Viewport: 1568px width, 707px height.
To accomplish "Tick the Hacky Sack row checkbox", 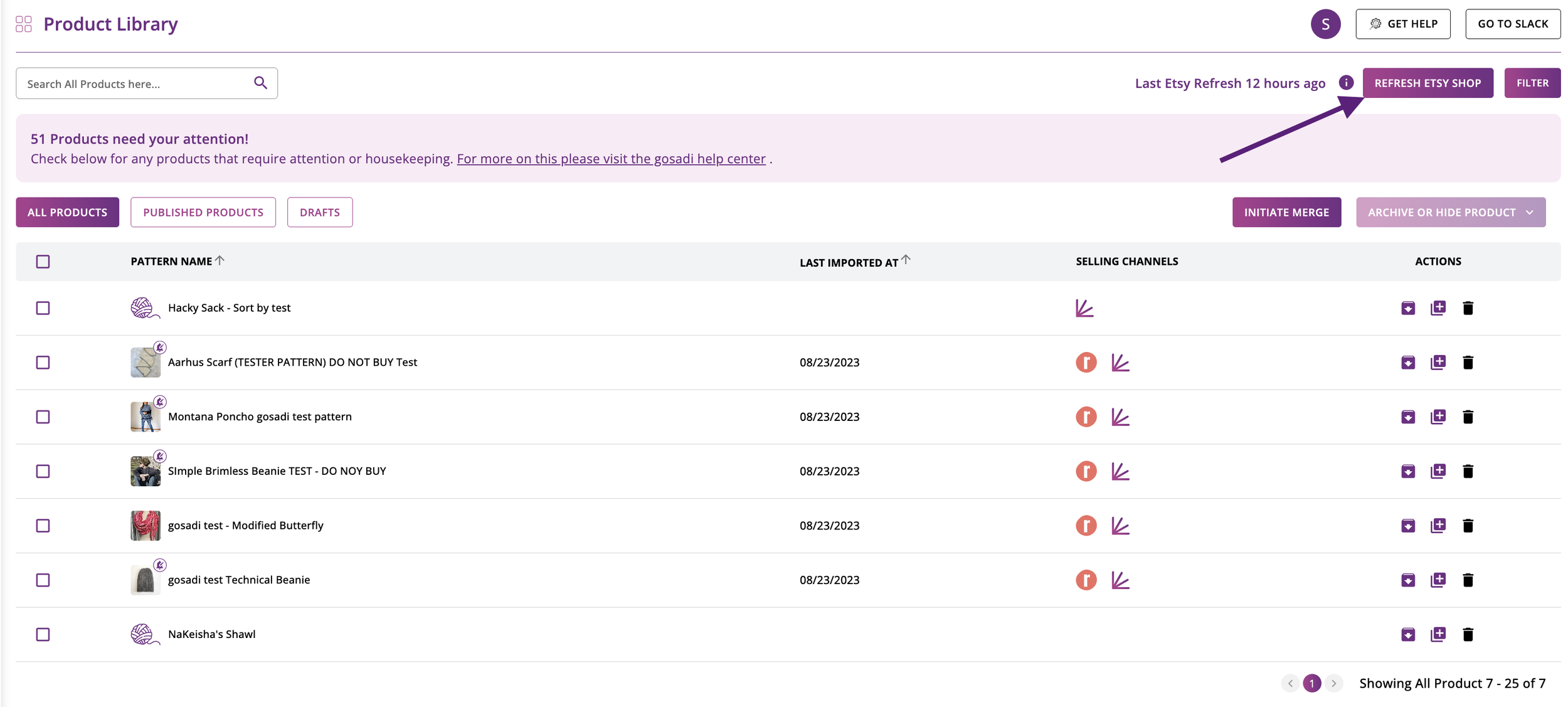I will (x=43, y=308).
